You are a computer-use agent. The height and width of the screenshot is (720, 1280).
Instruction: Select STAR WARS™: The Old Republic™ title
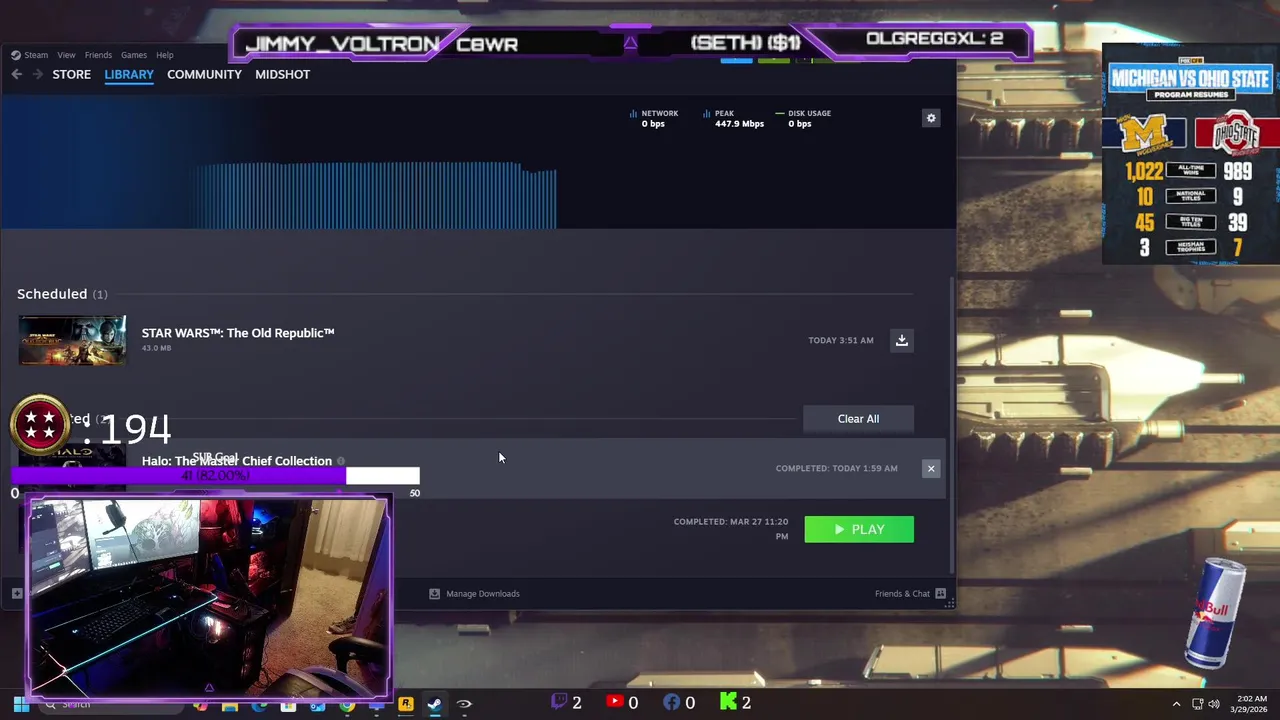pyautogui.click(x=238, y=333)
